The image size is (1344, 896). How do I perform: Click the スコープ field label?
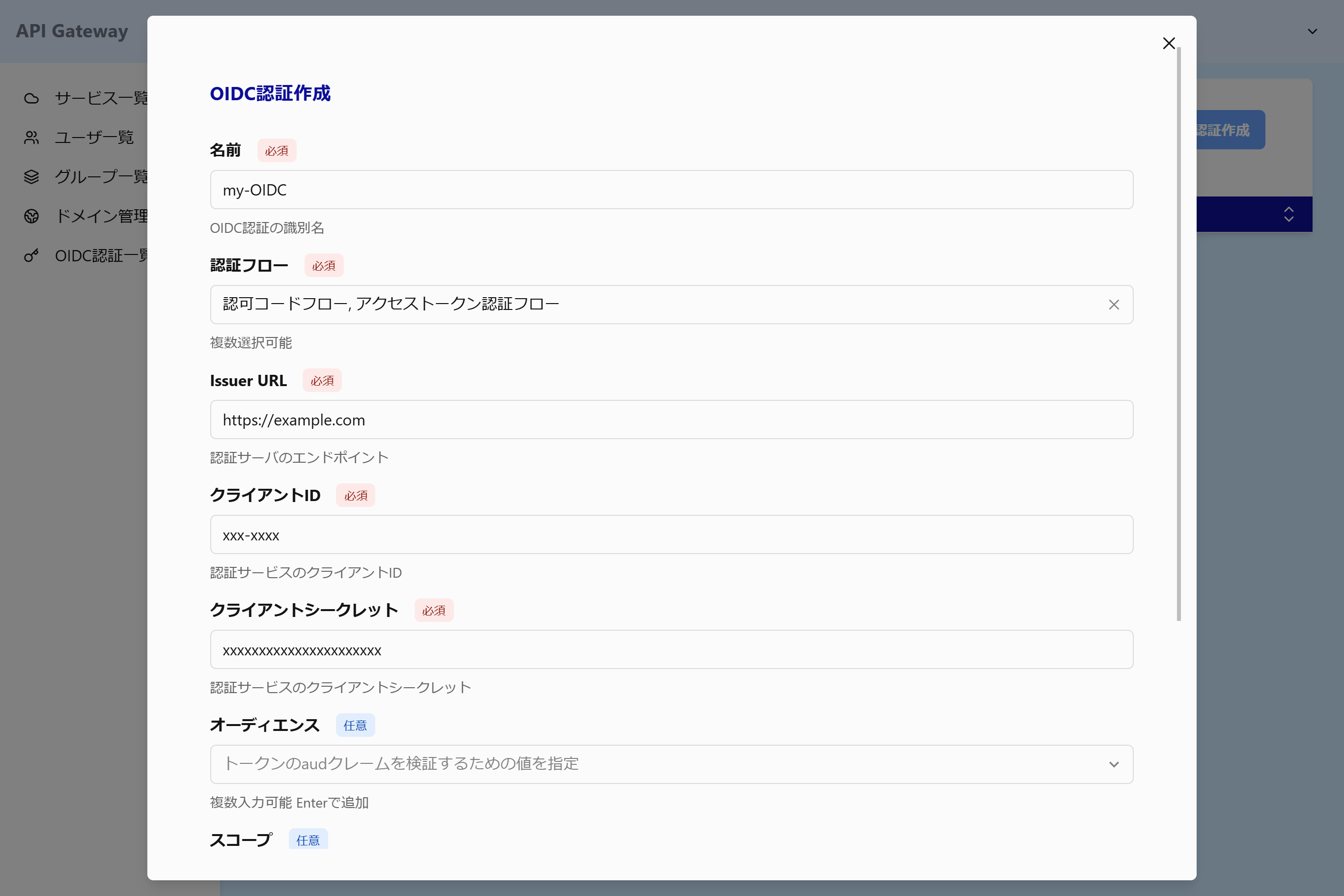pos(241,840)
